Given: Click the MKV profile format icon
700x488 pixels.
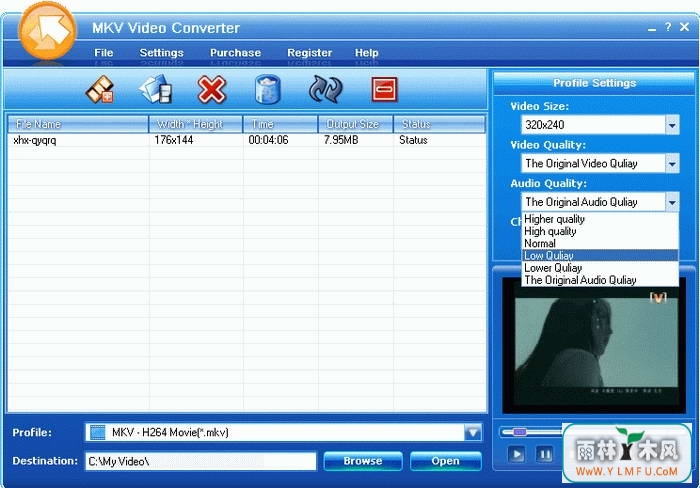Looking at the screenshot, I should [98, 432].
